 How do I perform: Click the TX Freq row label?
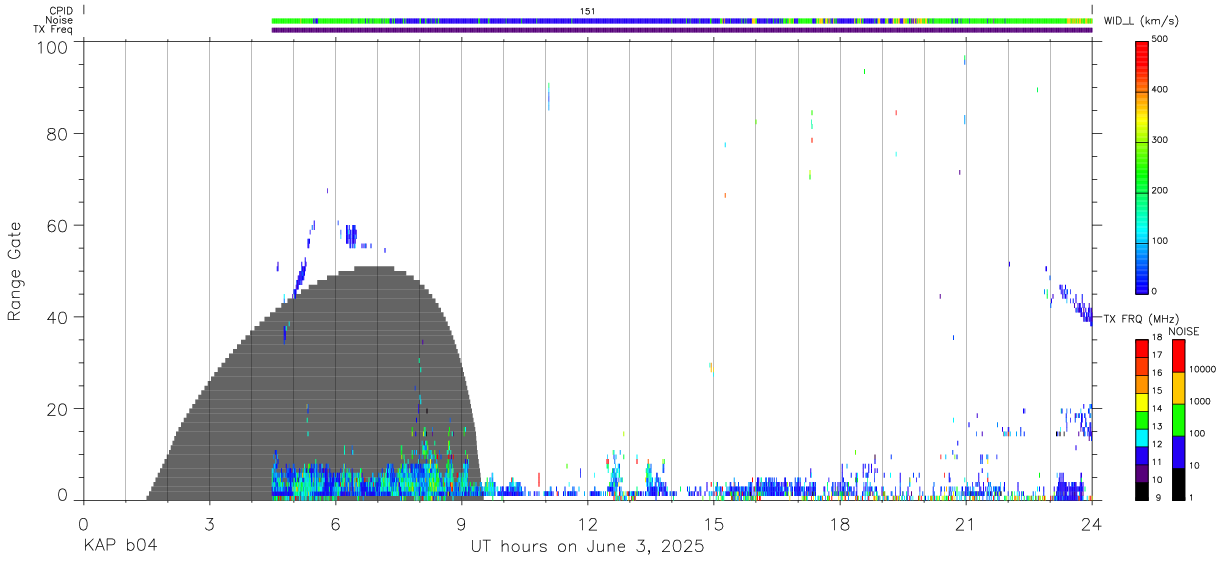[x=54, y=30]
